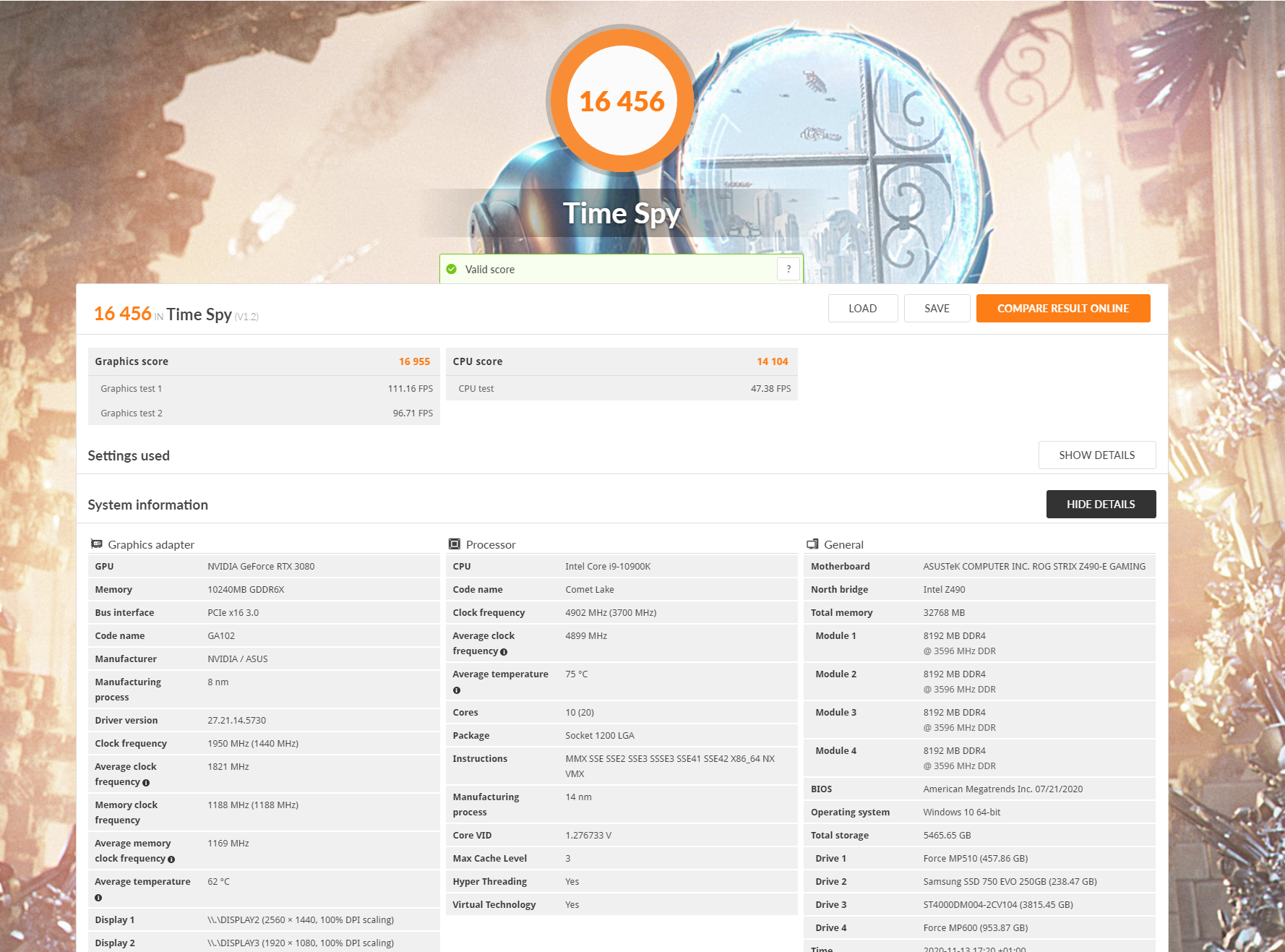Click Display 2 DISPLAY3 1920 × 1080 value
Image resolution: width=1285 pixels, height=952 pixels.
pos(301,943)
